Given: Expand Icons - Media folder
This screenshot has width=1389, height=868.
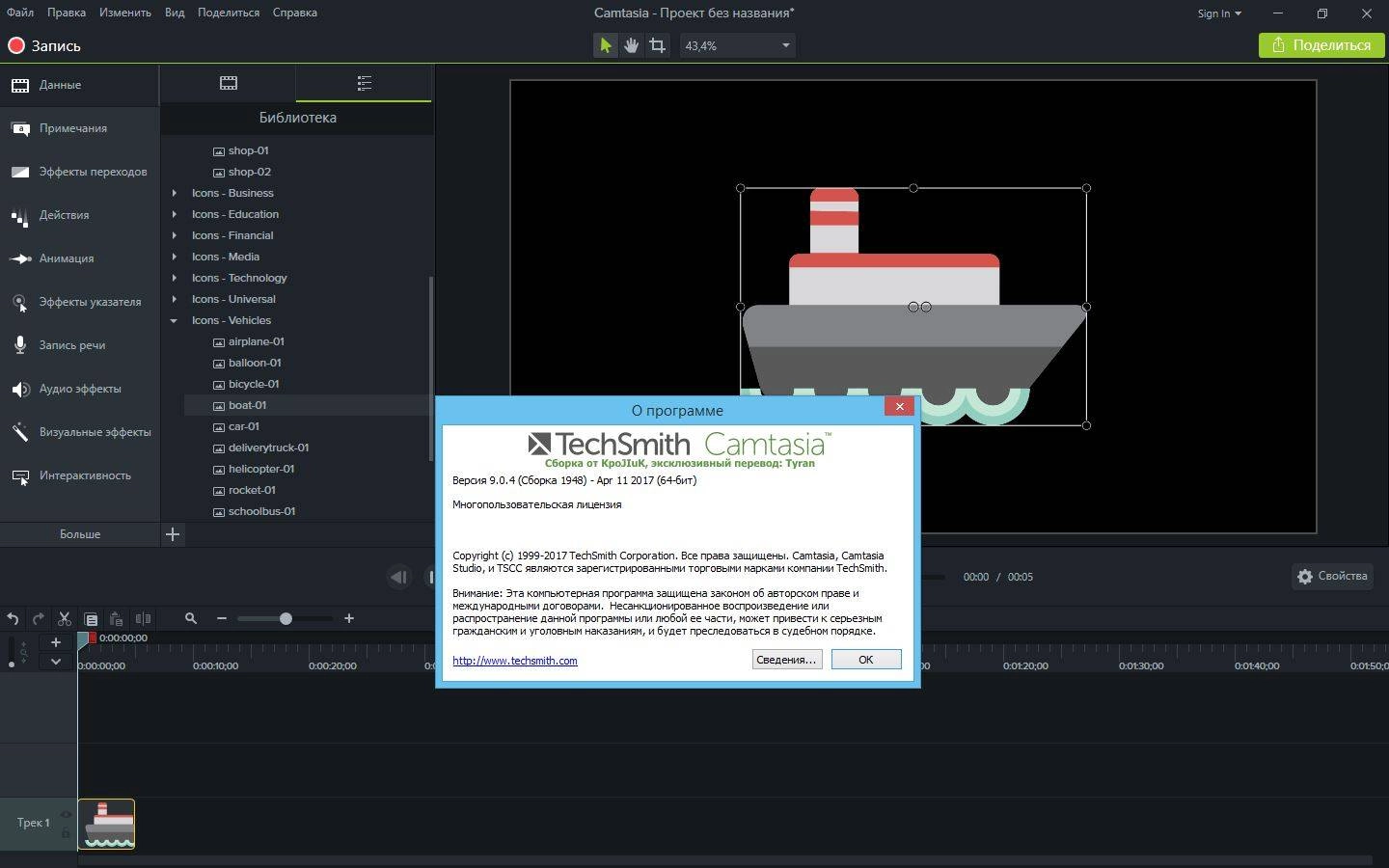Looking at the screenshot, I should (175, 257).
